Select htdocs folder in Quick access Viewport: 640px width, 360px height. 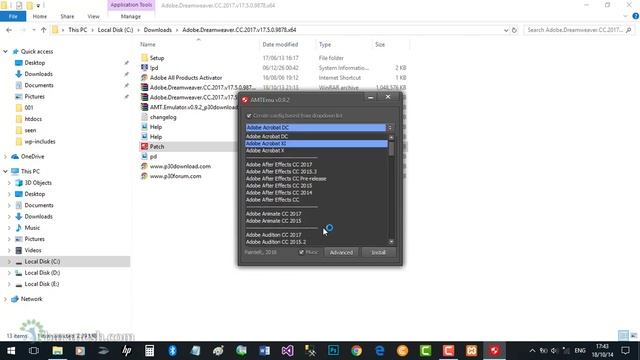[33, 119]
